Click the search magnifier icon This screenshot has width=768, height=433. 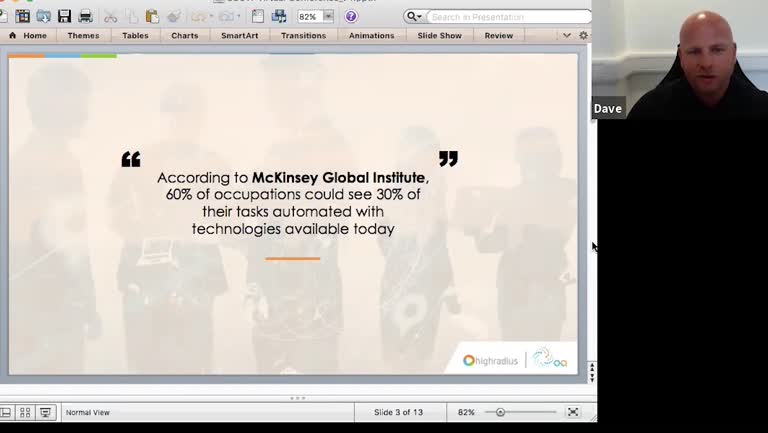pyautogui.click(x=414, y=17)
